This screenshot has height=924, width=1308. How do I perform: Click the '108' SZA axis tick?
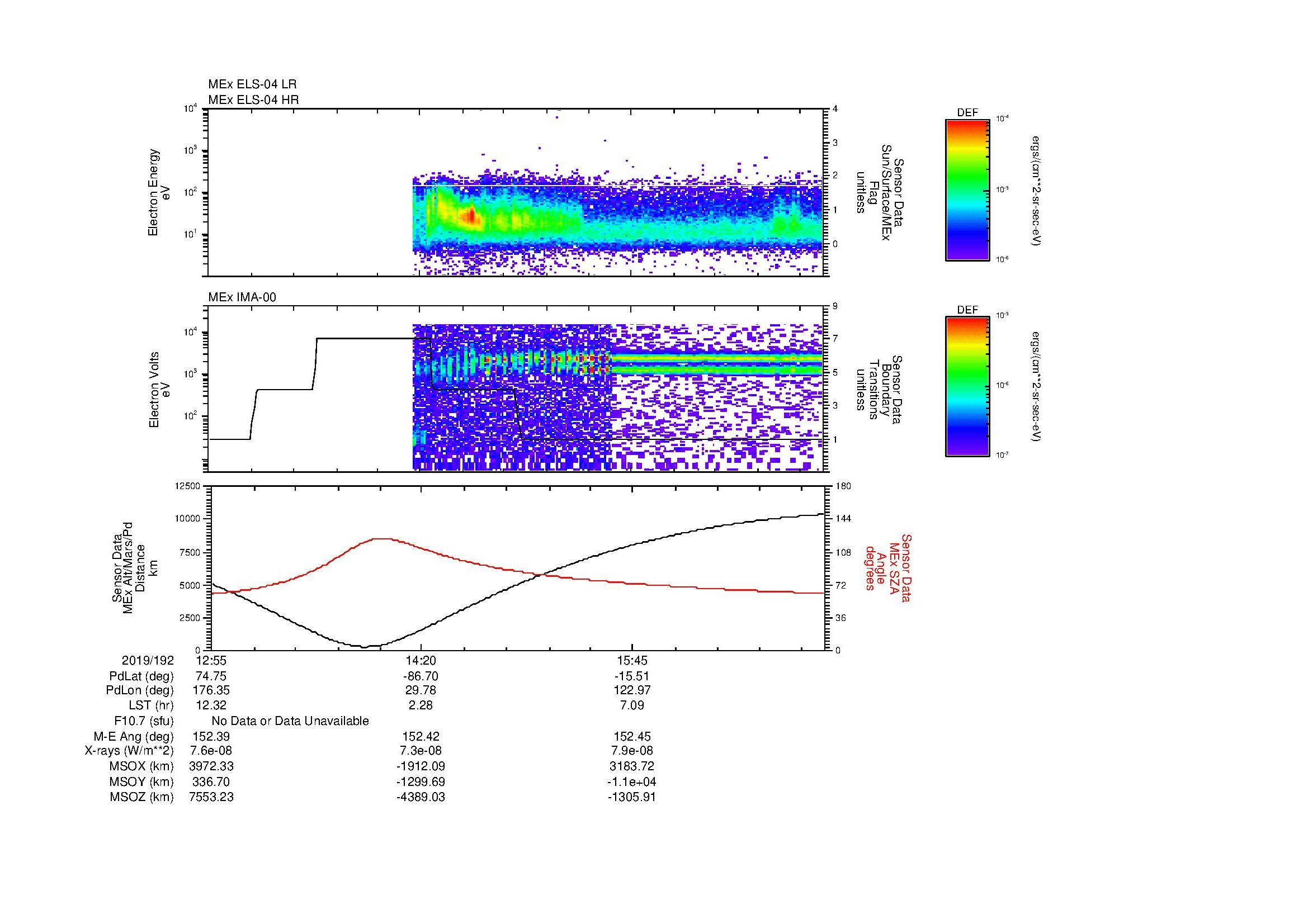pos(844,552)
